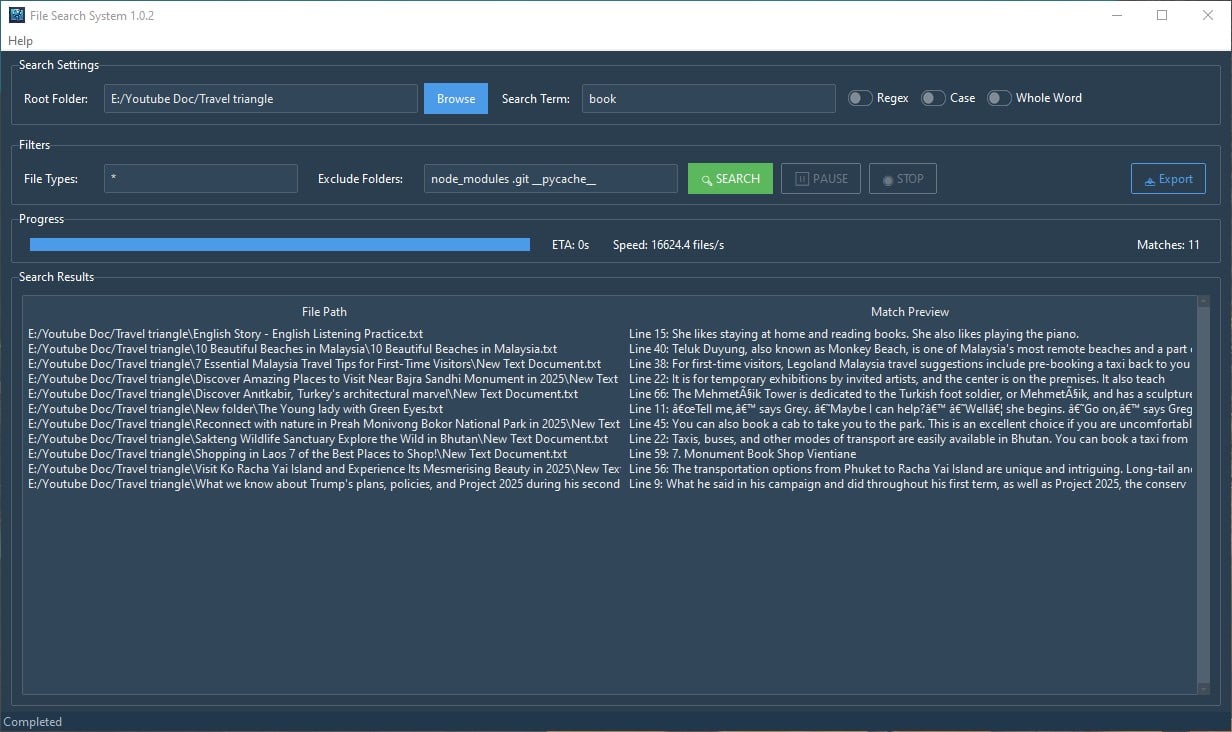This screenshot has width=1232, height=732.
Task: Export the search results
Action: pos(1168,178)
